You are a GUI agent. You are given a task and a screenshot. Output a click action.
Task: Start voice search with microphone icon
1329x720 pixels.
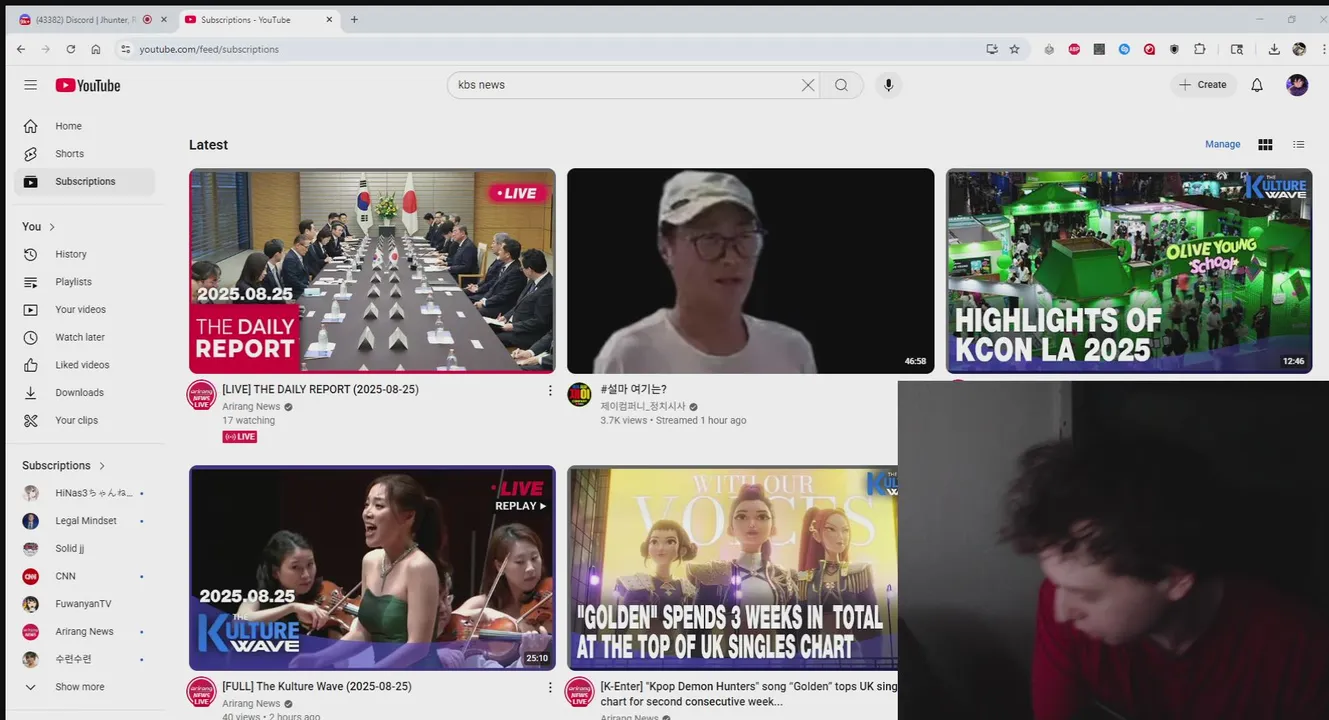pos(888,85)
